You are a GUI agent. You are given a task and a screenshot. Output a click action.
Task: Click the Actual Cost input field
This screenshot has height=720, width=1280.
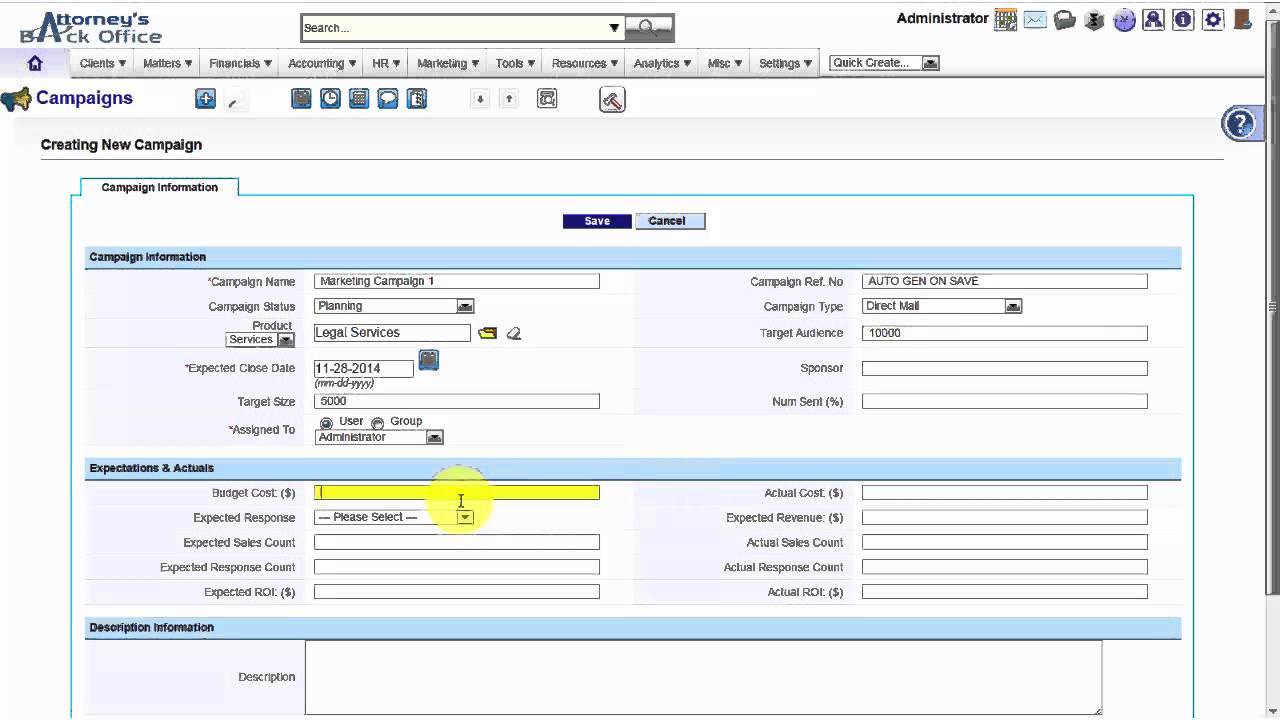click(1005, 492)
